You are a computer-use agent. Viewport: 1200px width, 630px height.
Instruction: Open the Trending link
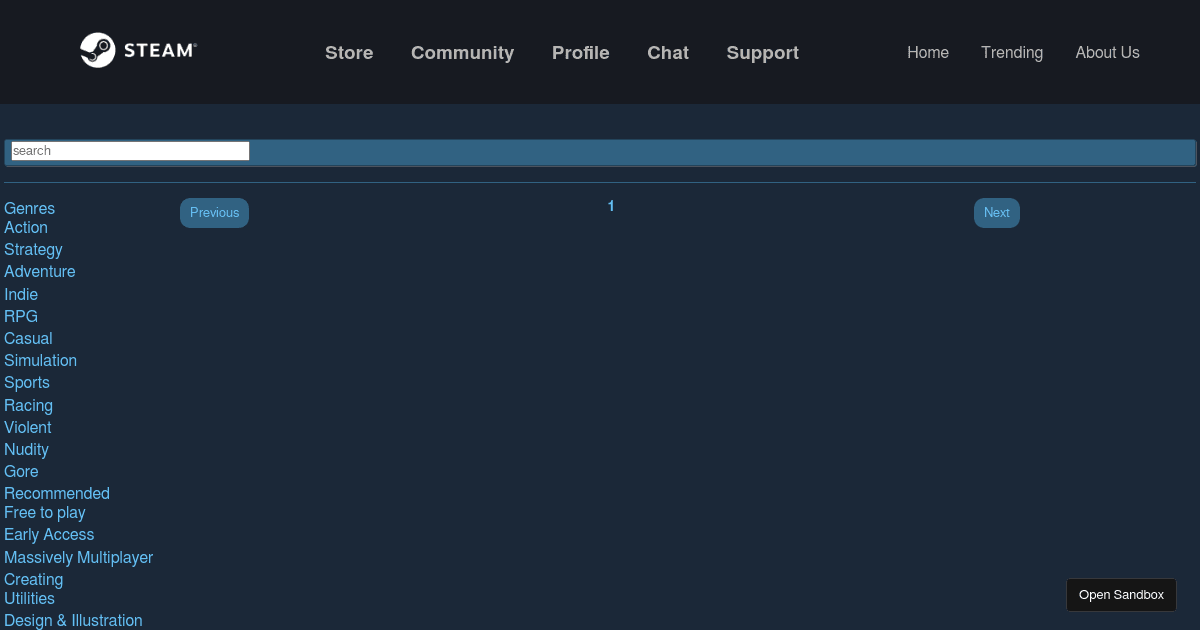[1012, 52]
